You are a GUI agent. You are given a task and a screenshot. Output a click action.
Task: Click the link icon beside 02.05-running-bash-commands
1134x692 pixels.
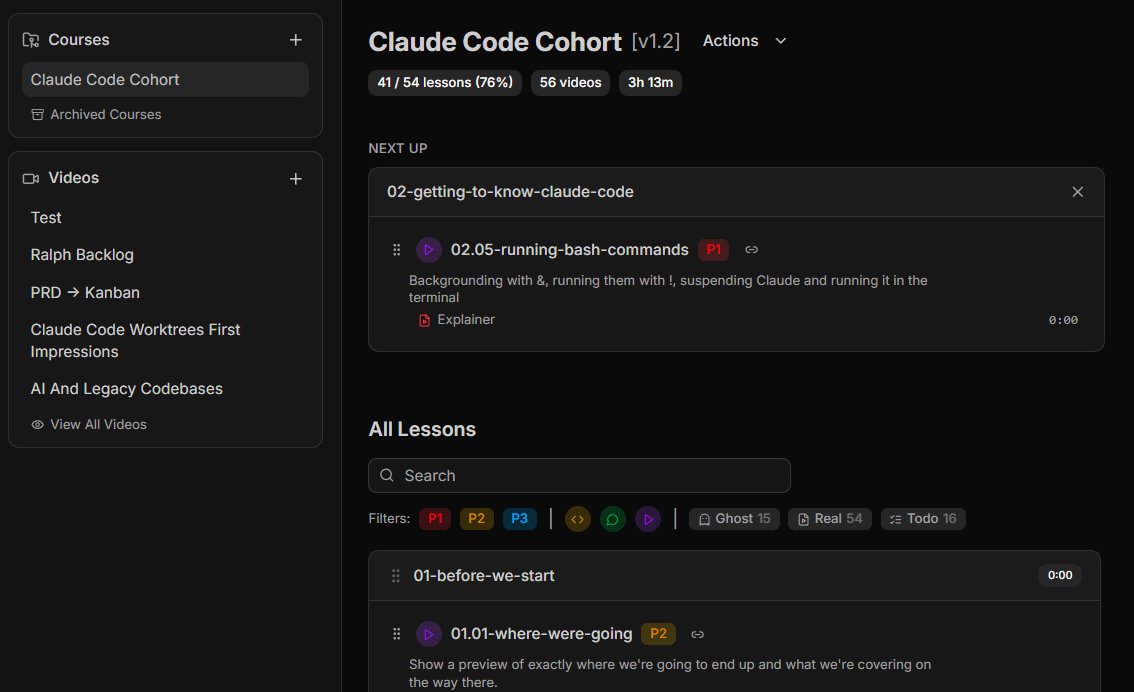click(751, 249)
